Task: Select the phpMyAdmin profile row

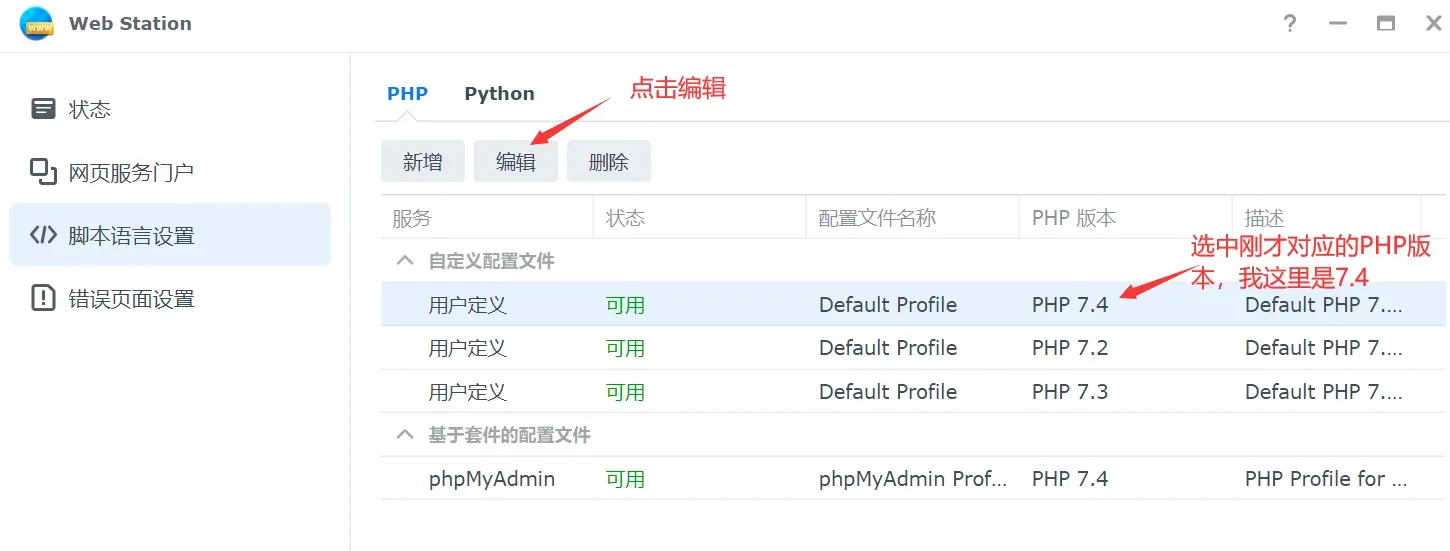Action: 913,479
